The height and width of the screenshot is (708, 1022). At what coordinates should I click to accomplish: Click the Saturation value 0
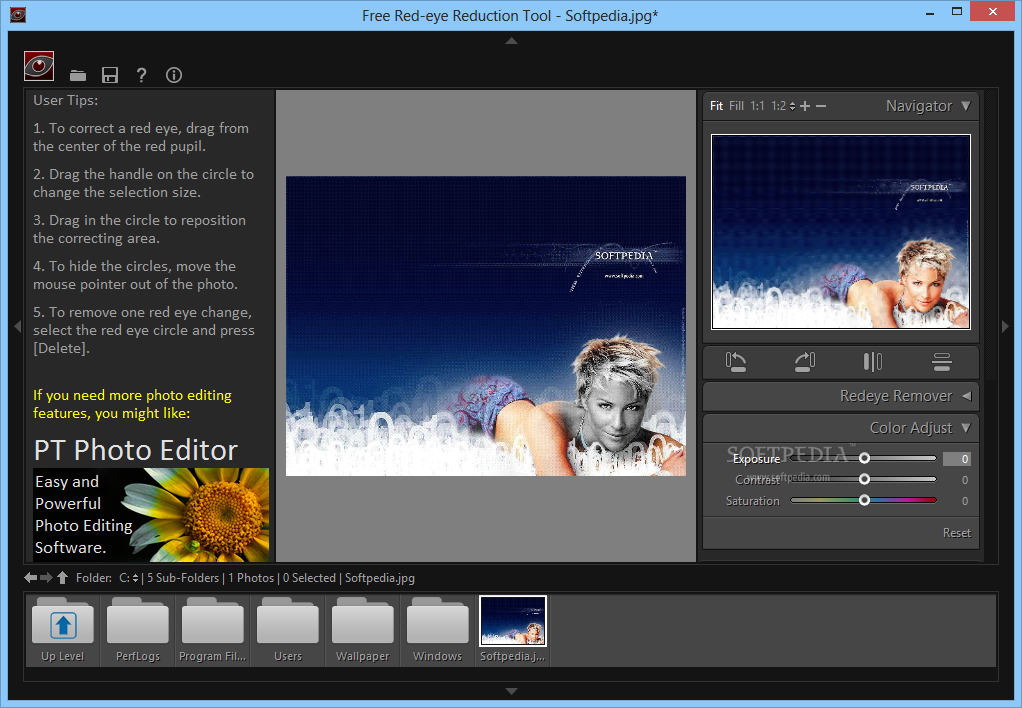965,501
